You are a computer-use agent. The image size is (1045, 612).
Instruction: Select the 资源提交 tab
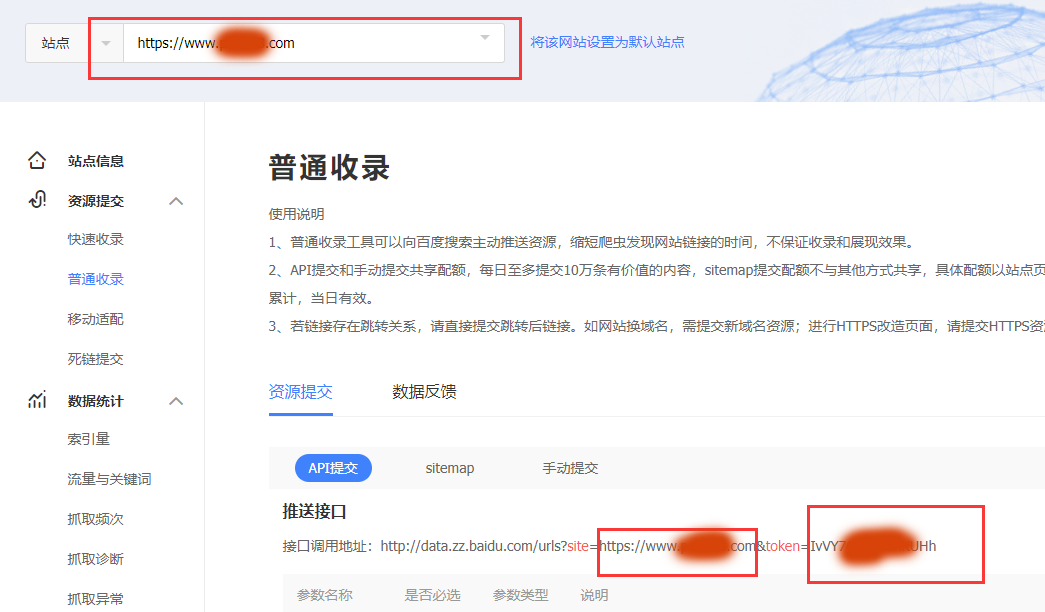pyautogui.click(x=300, y=392)
